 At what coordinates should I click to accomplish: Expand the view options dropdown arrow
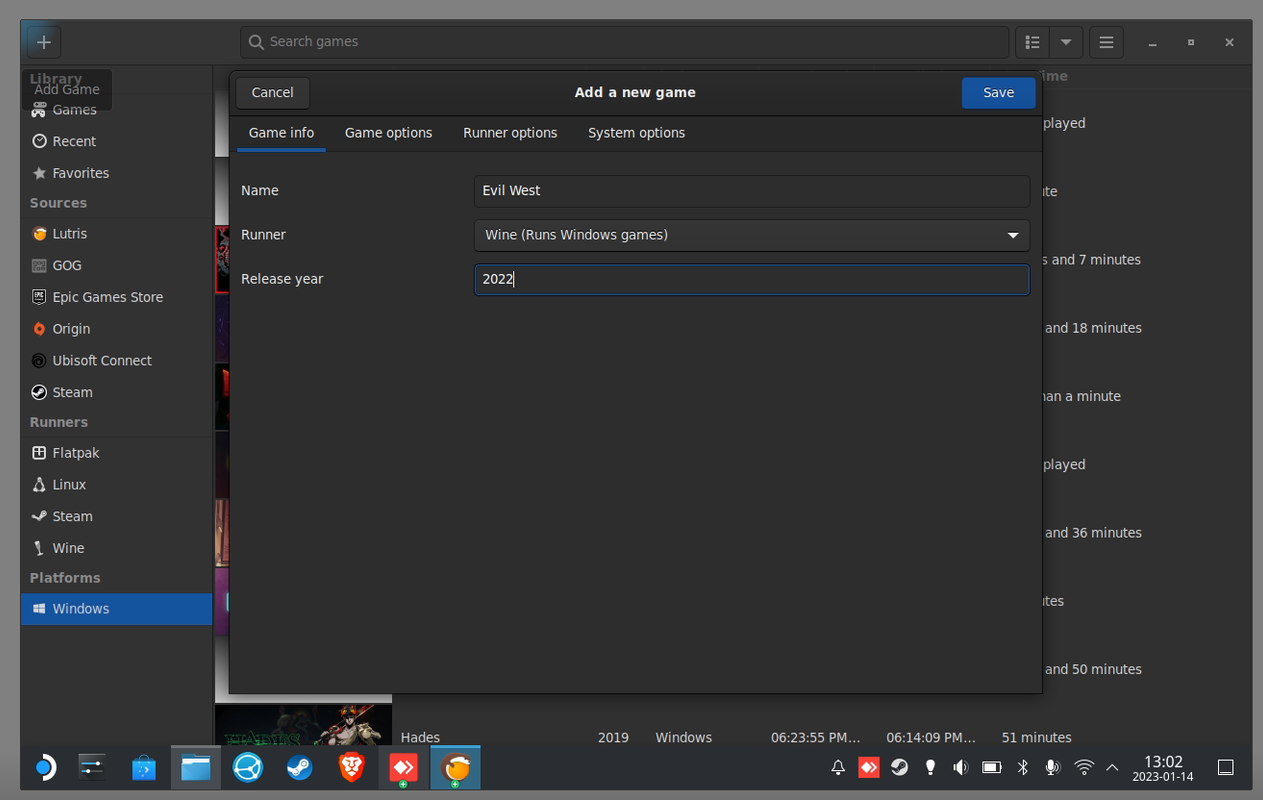[x=1066, y=42]
